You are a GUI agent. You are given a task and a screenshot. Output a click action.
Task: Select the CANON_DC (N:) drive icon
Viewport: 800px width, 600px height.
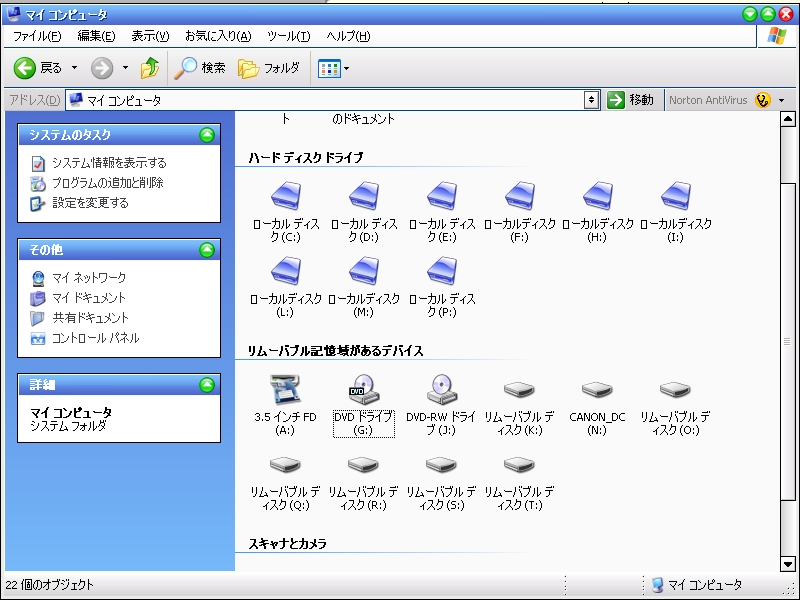pos(597,390)
